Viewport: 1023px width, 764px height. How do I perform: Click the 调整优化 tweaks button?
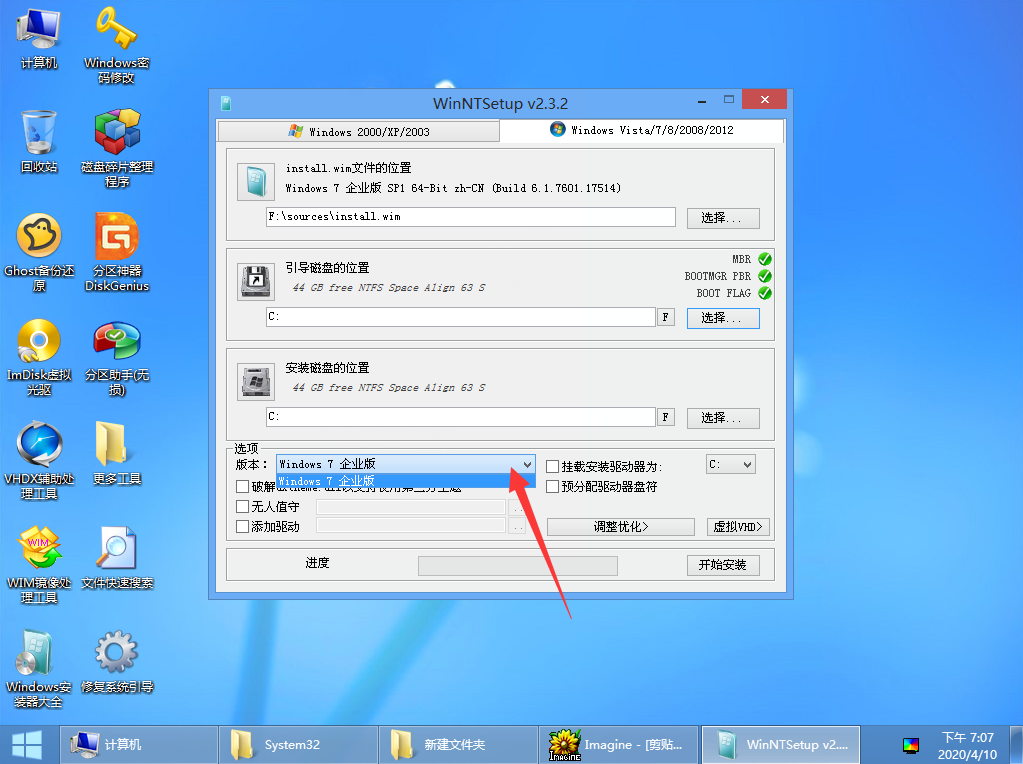click(620, 527)
